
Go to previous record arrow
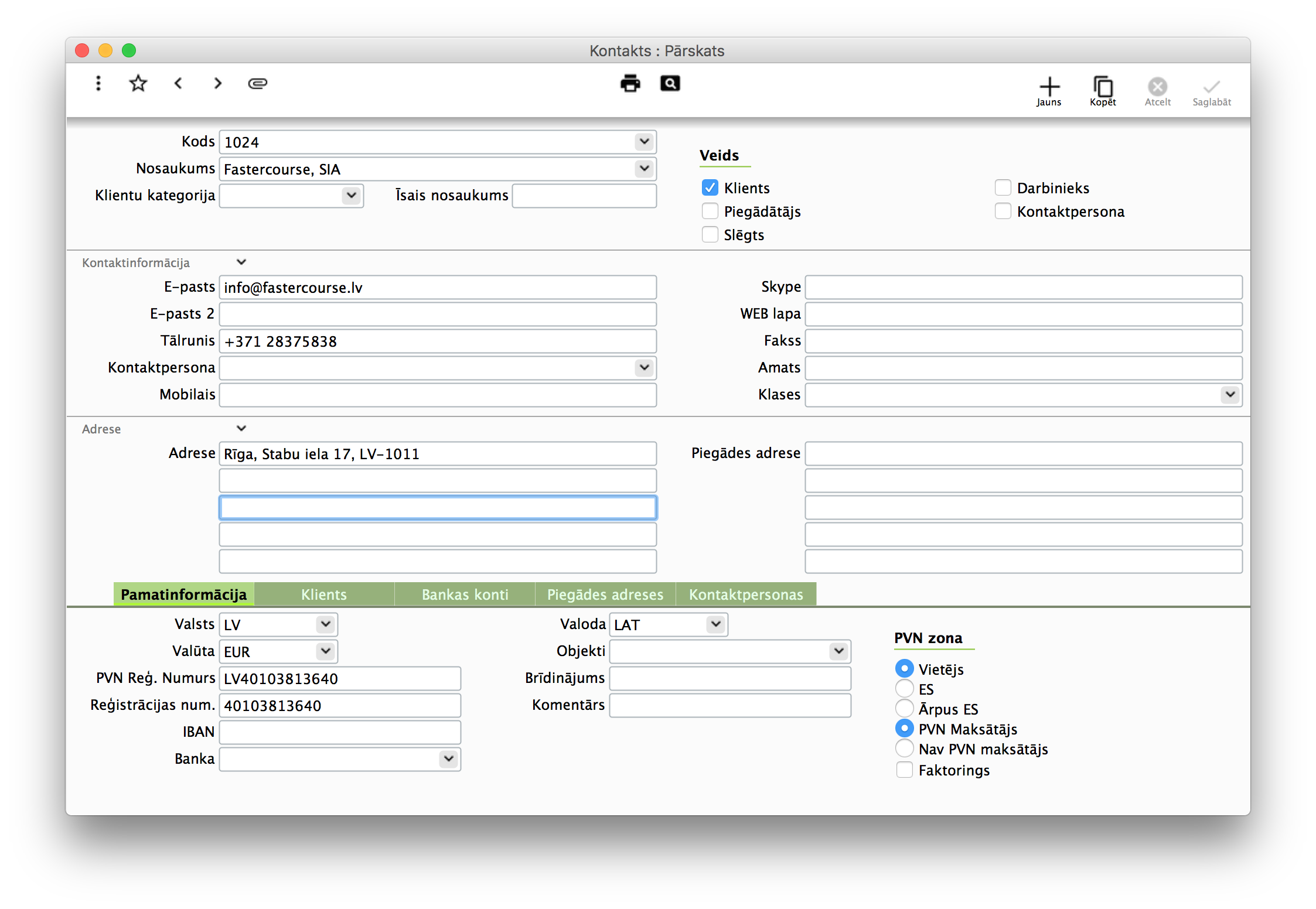tap(179, 83)
